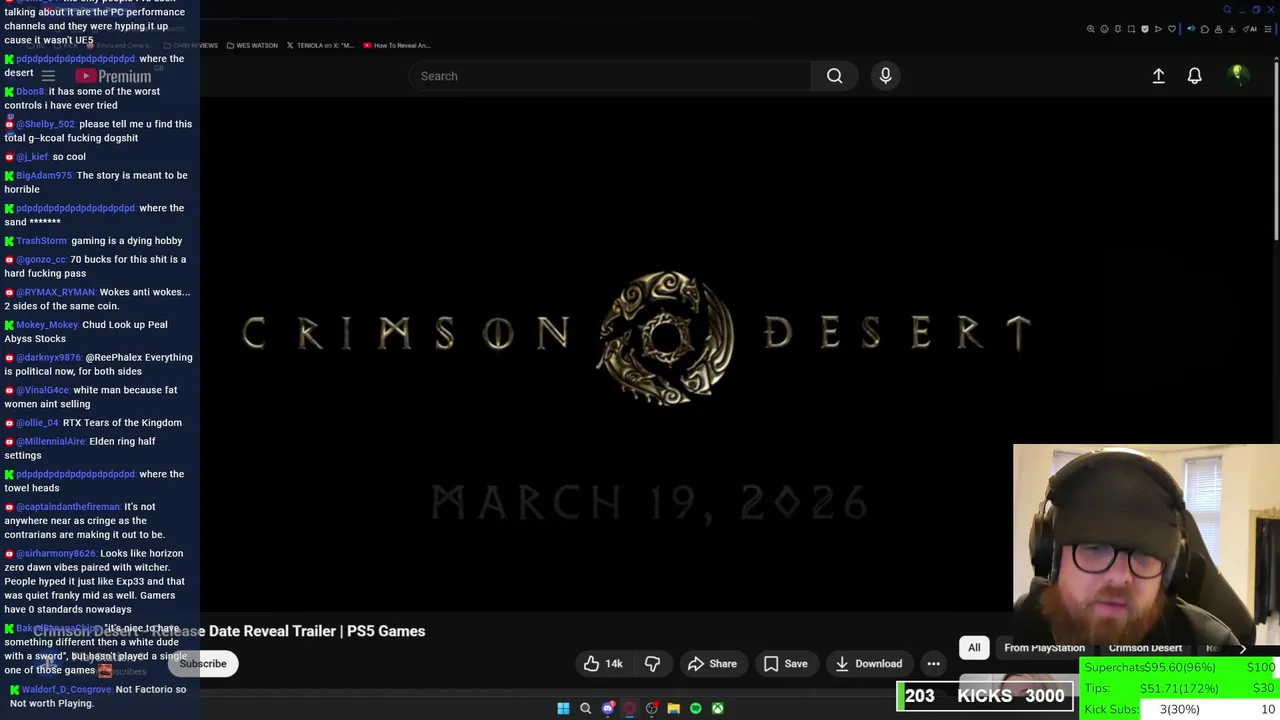Open the YouTube upload/create icon
Viewport: 1280px width, 720px height.
click(1158, 76)
